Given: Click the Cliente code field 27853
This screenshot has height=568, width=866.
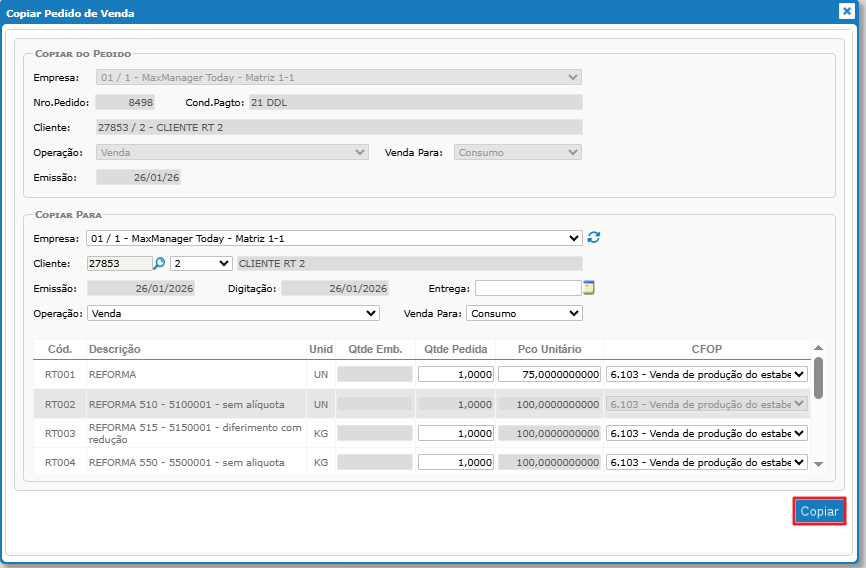Looking at the screenshot, I should 119,263.
